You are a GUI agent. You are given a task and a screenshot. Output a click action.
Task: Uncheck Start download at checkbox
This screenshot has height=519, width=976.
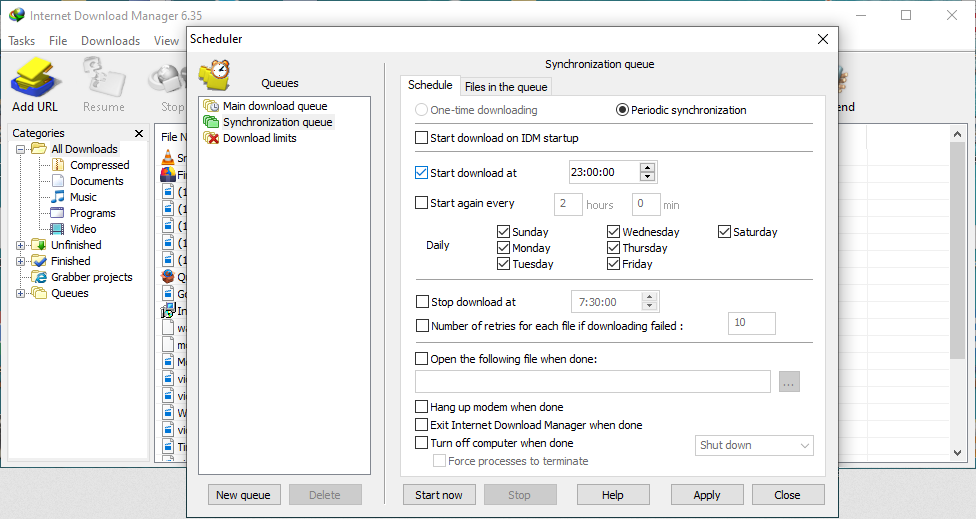(x=421, y=172)
